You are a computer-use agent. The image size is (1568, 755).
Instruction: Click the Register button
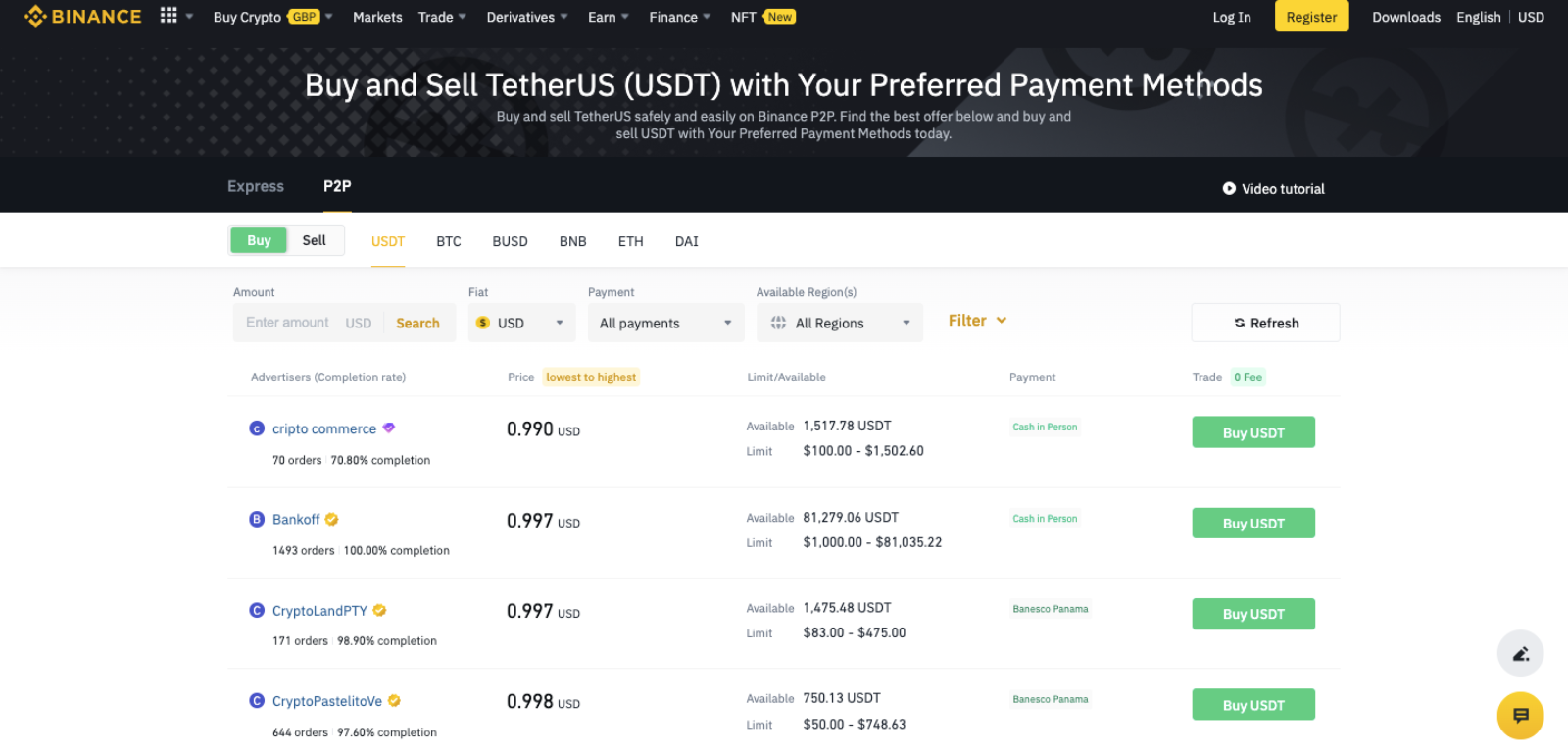coord(1311,16)
